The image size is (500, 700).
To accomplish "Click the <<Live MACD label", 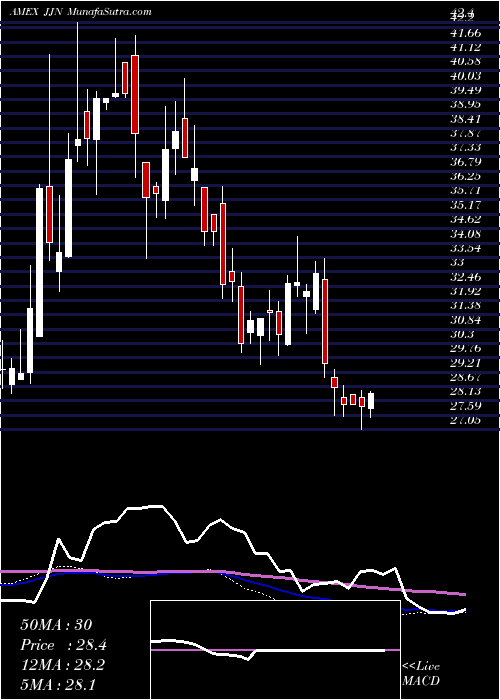I will pos(421,673).
